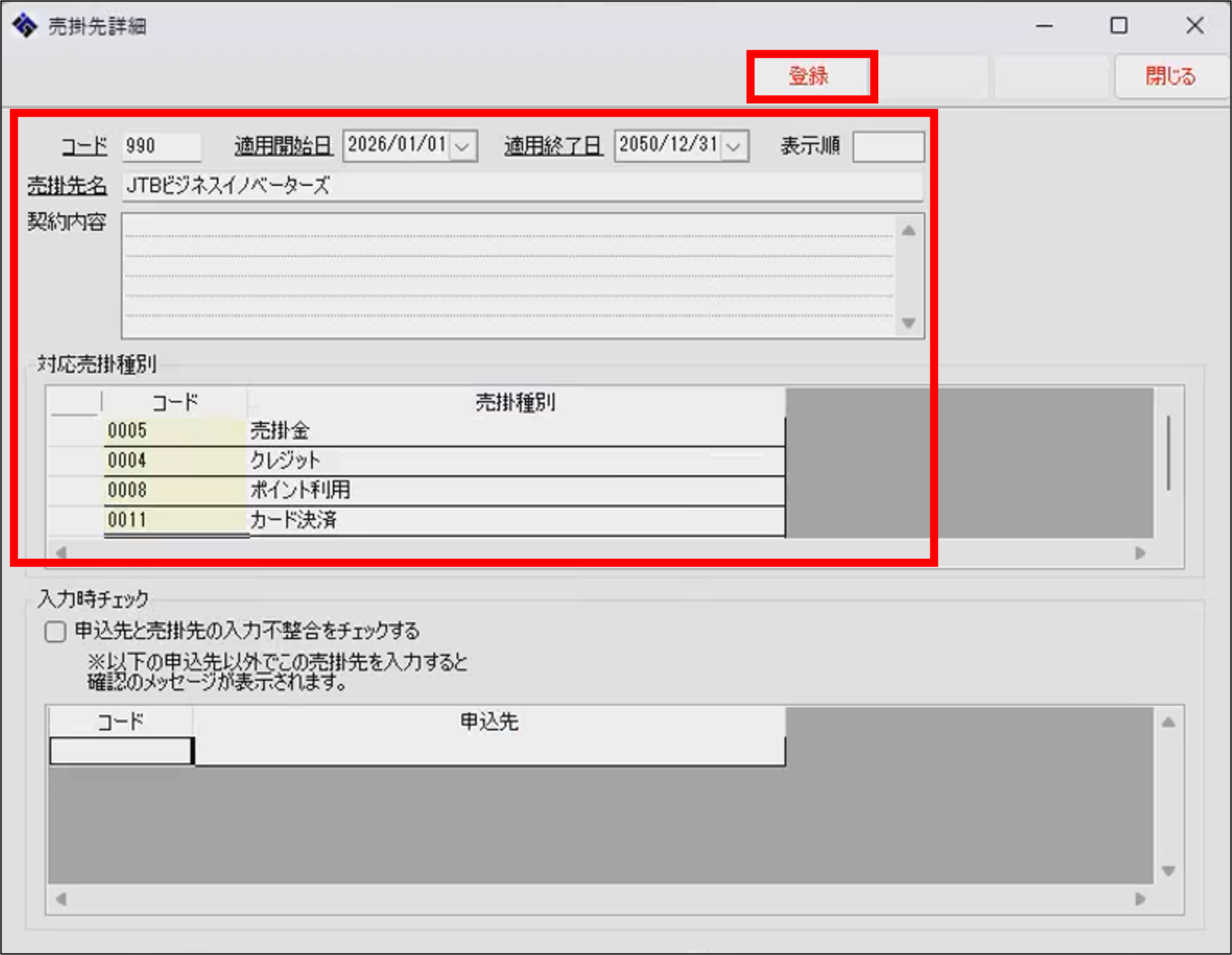Click down arrow of 申込先 grid scrollbar
This screenshot has width=1232, height=955.
click(1168, 871)
